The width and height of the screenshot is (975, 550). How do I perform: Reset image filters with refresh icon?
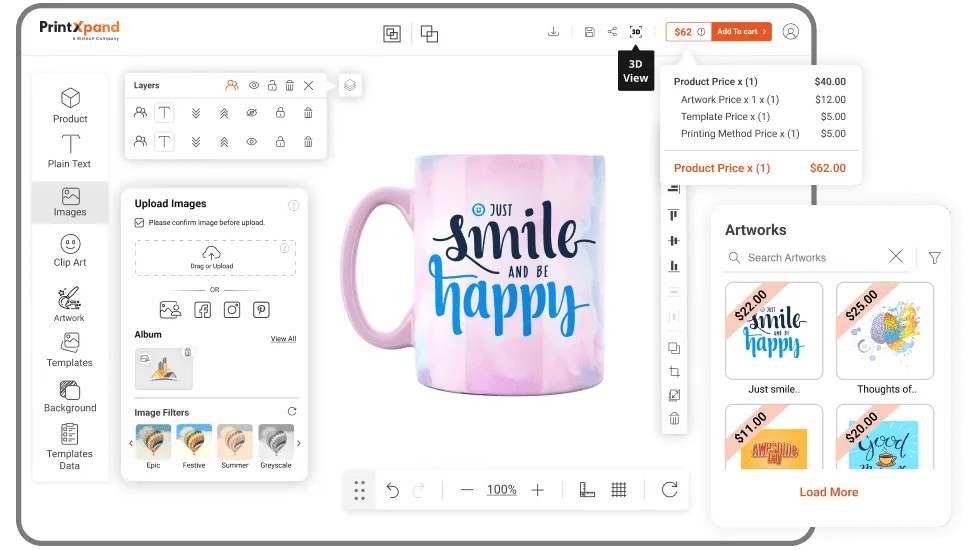click(292, 411)
